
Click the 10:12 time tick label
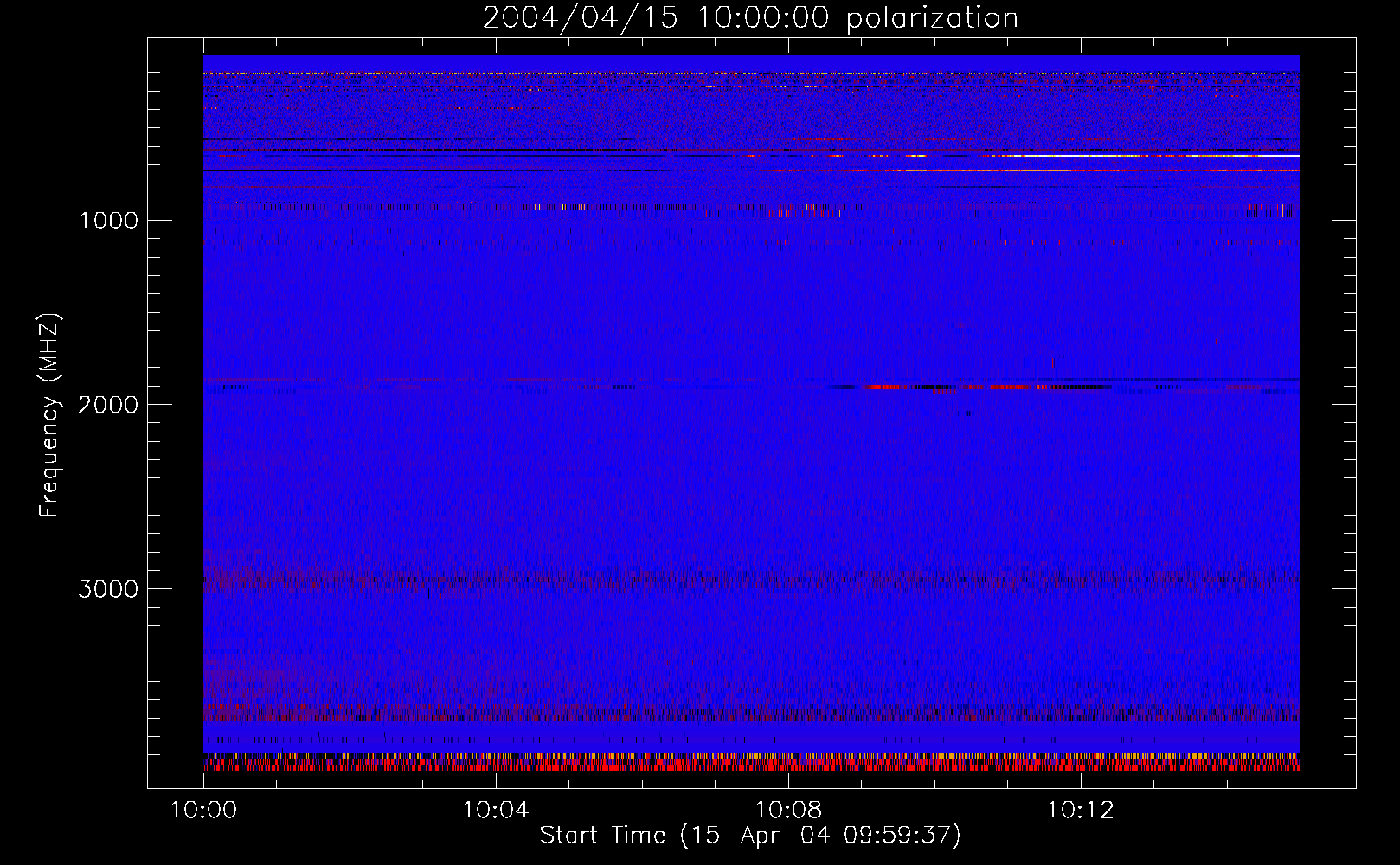(1081, 811)
